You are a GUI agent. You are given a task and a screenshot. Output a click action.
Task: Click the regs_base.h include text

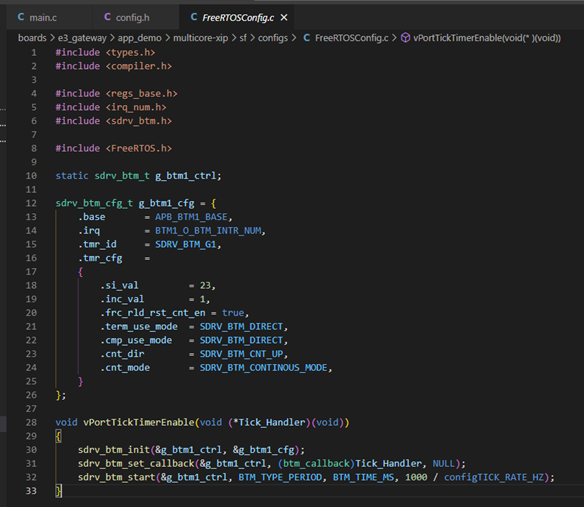point(142,94)
